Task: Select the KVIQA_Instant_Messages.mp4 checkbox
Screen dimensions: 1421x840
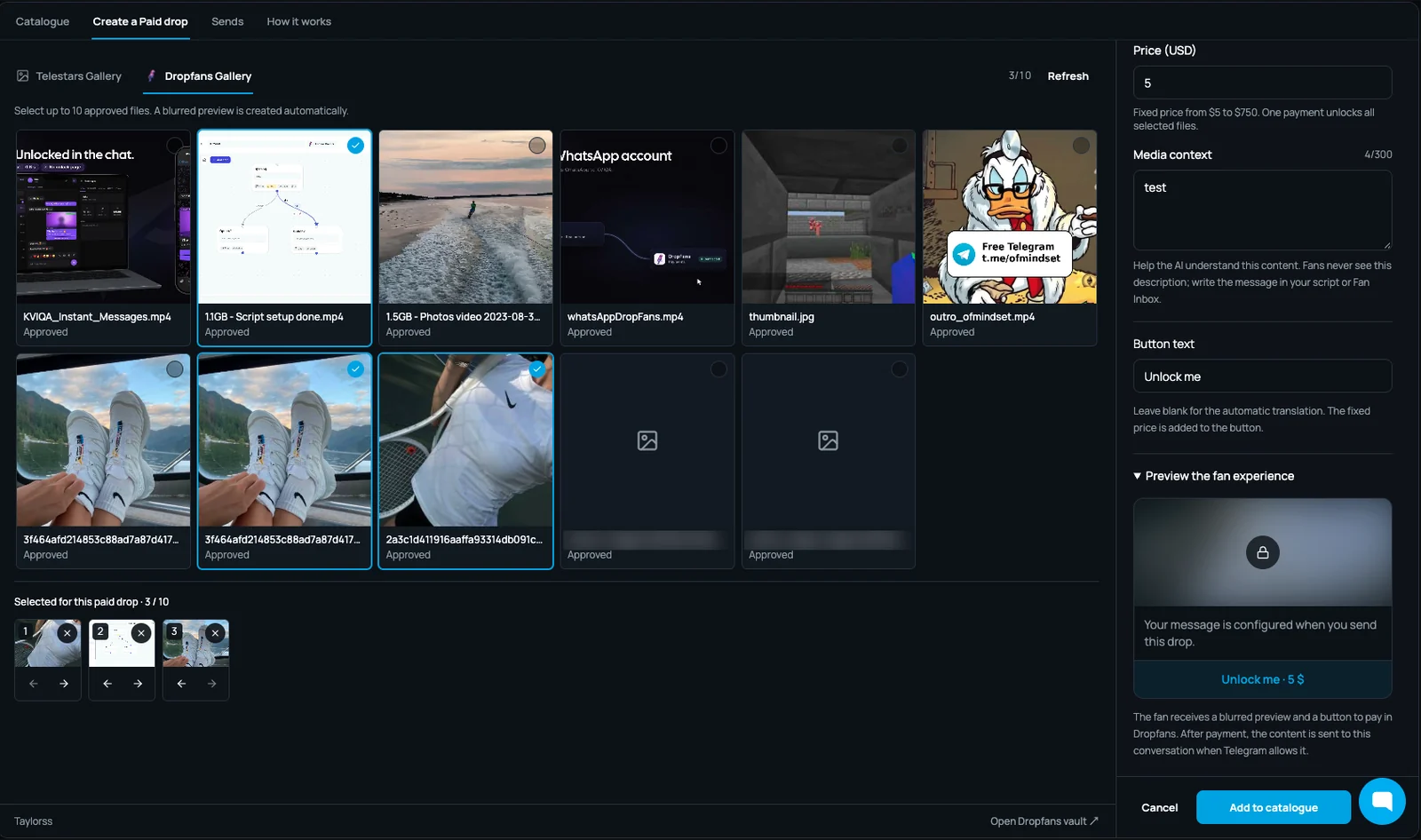Action: (175, 146)
